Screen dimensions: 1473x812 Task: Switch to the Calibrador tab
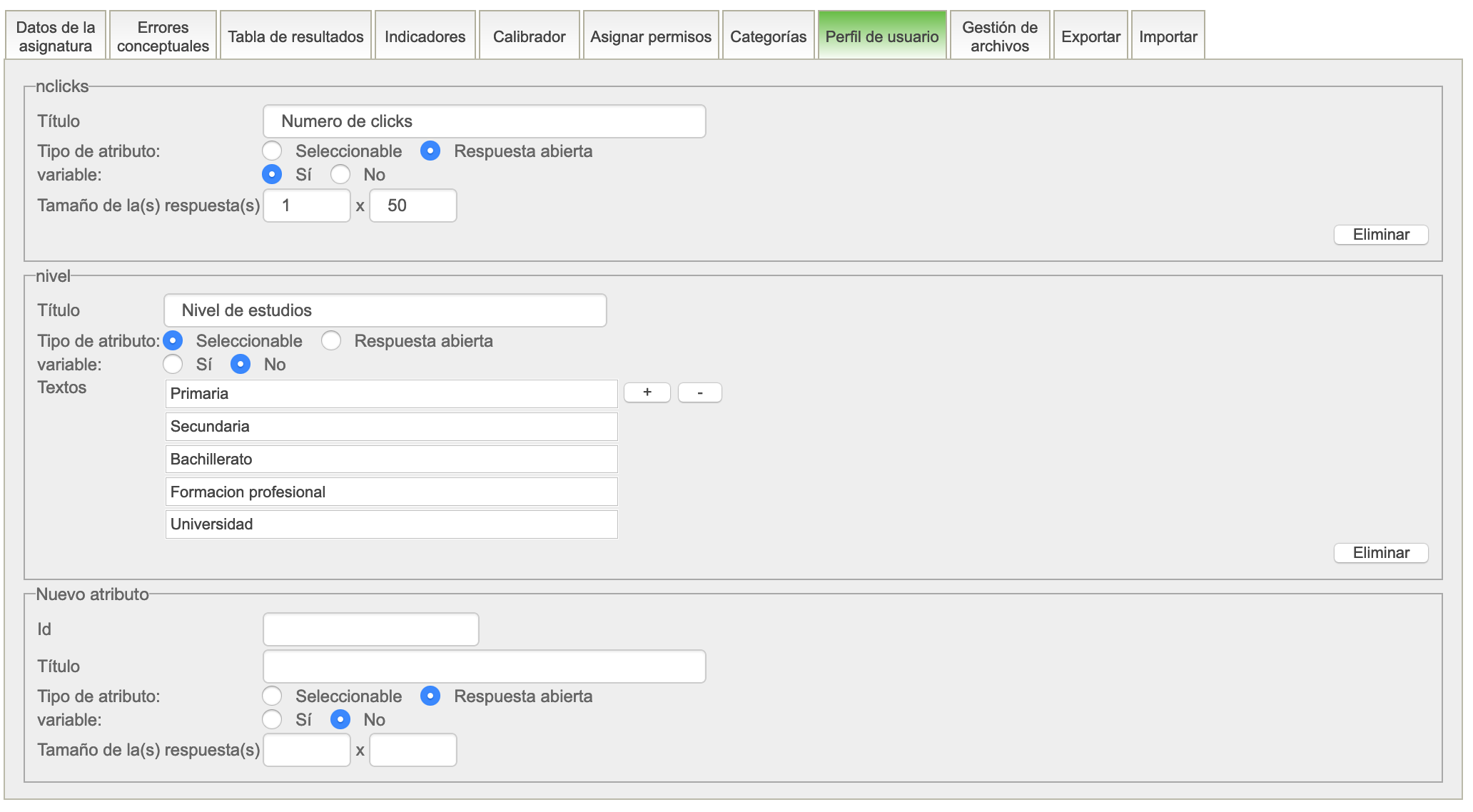pyautogui.click(x=529, y=36)
